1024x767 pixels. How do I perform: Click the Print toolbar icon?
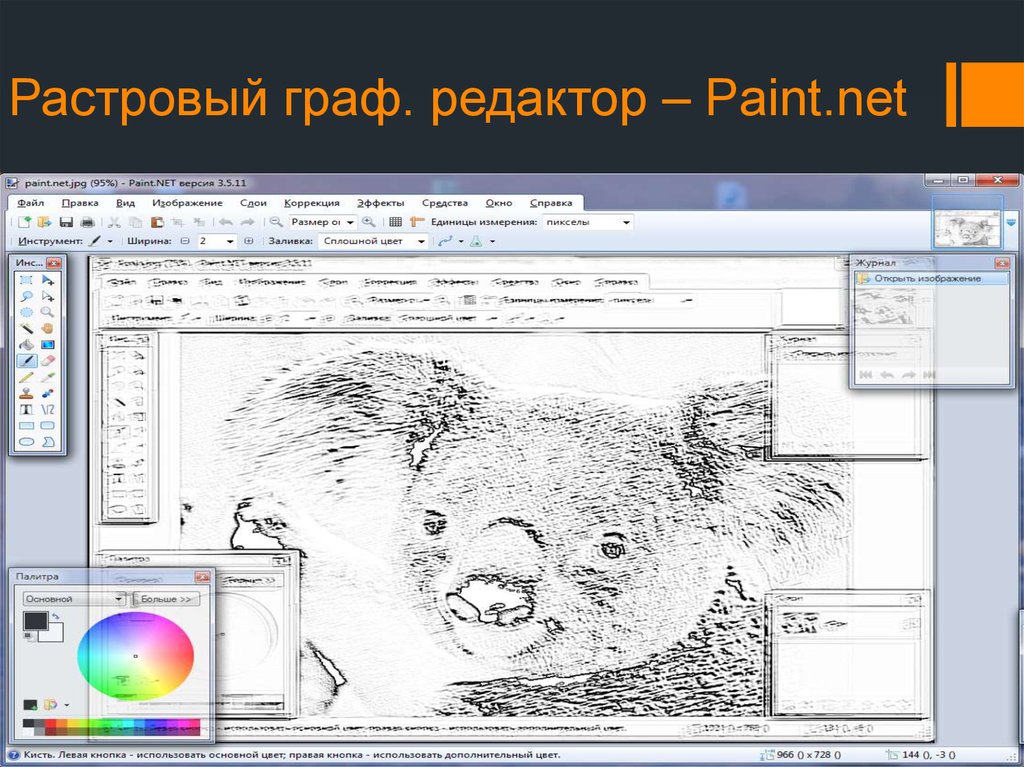click(87, 222)
